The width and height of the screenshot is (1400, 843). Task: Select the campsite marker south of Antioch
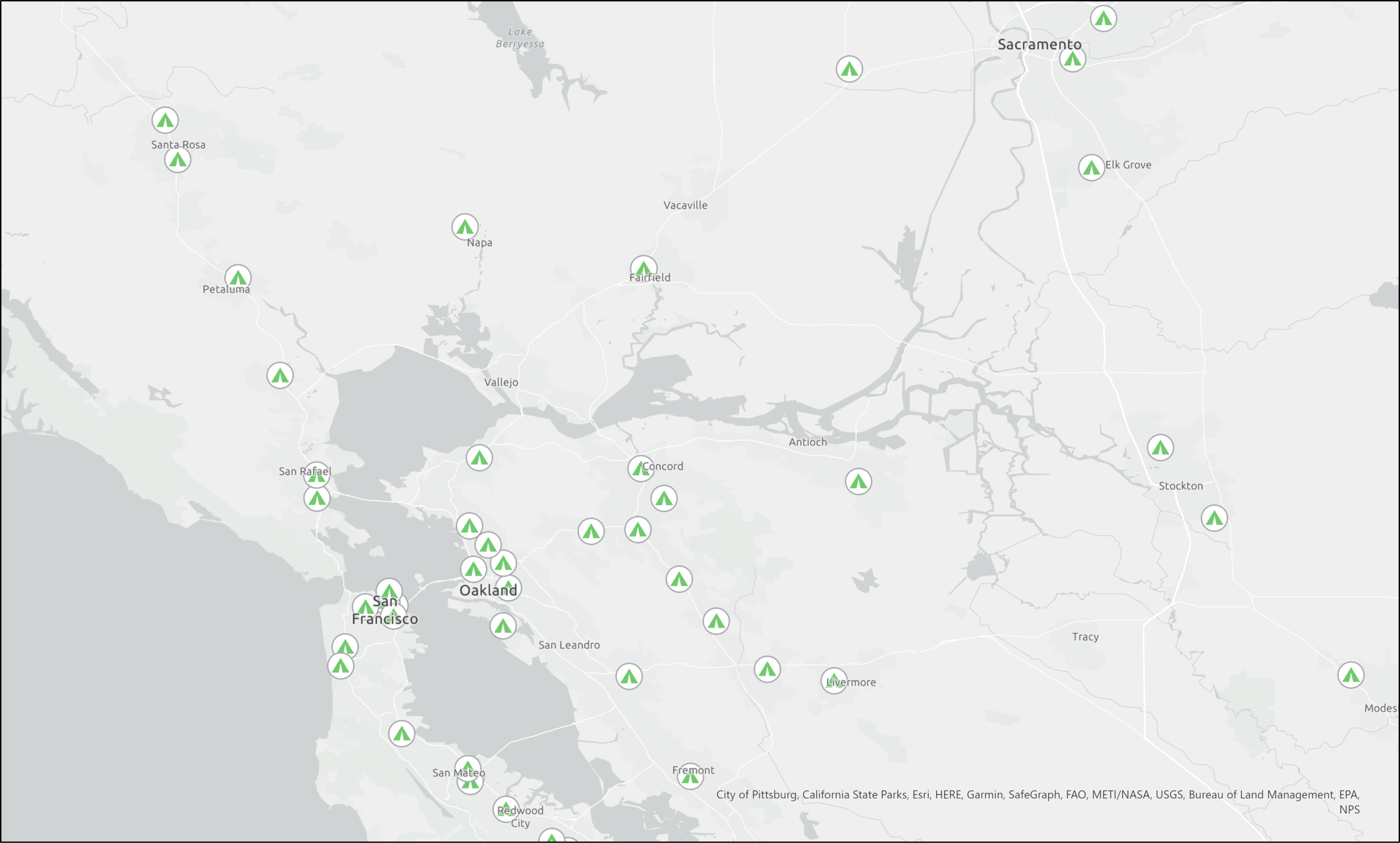(858, 481)
